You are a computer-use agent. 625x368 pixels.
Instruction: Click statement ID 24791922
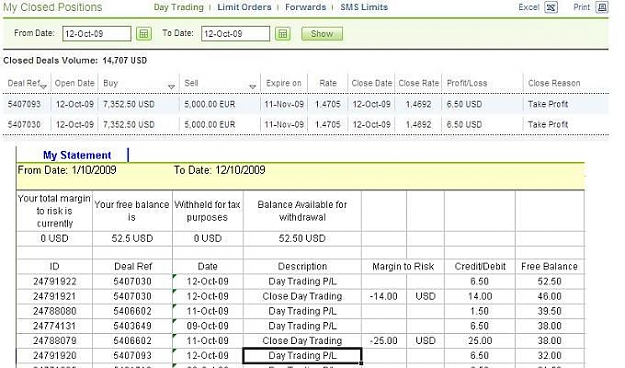(x=55, y=281)
